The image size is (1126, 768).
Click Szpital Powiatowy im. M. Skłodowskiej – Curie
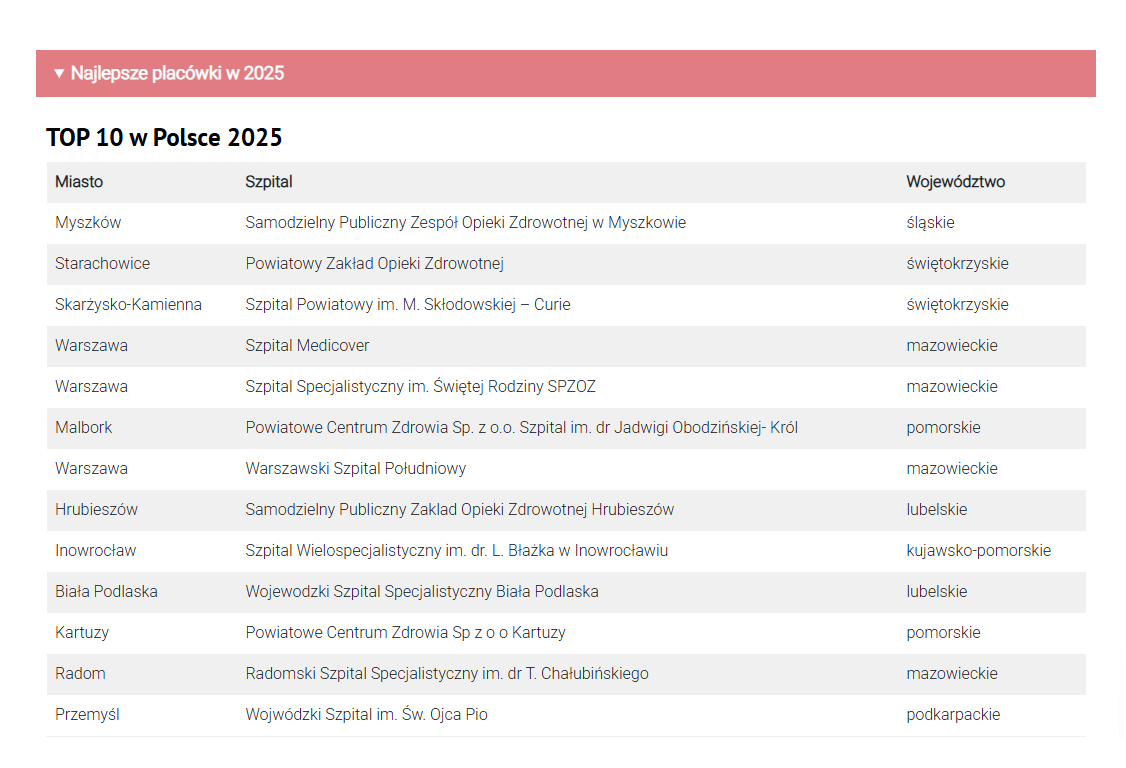(408, 305)
